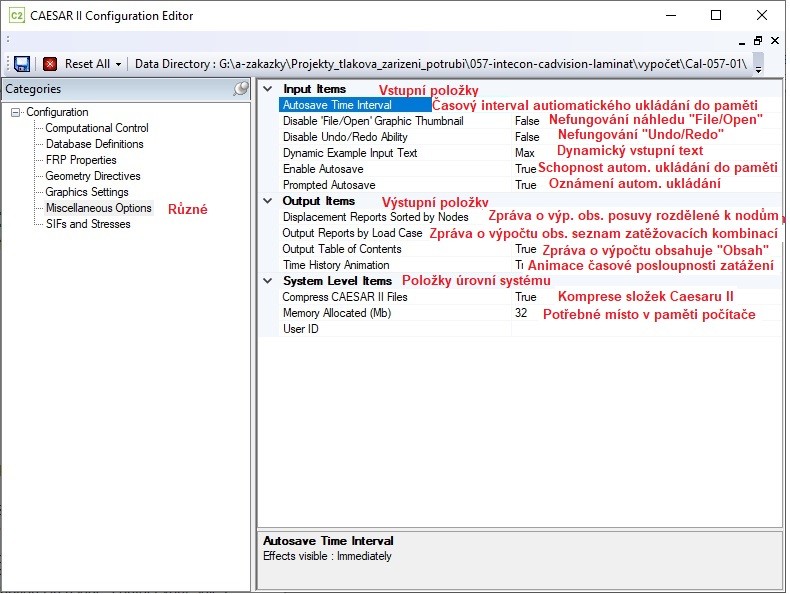This screenshot has height=594, width=790.
Task: Restore the inner child window
Action: coord(758,41)
